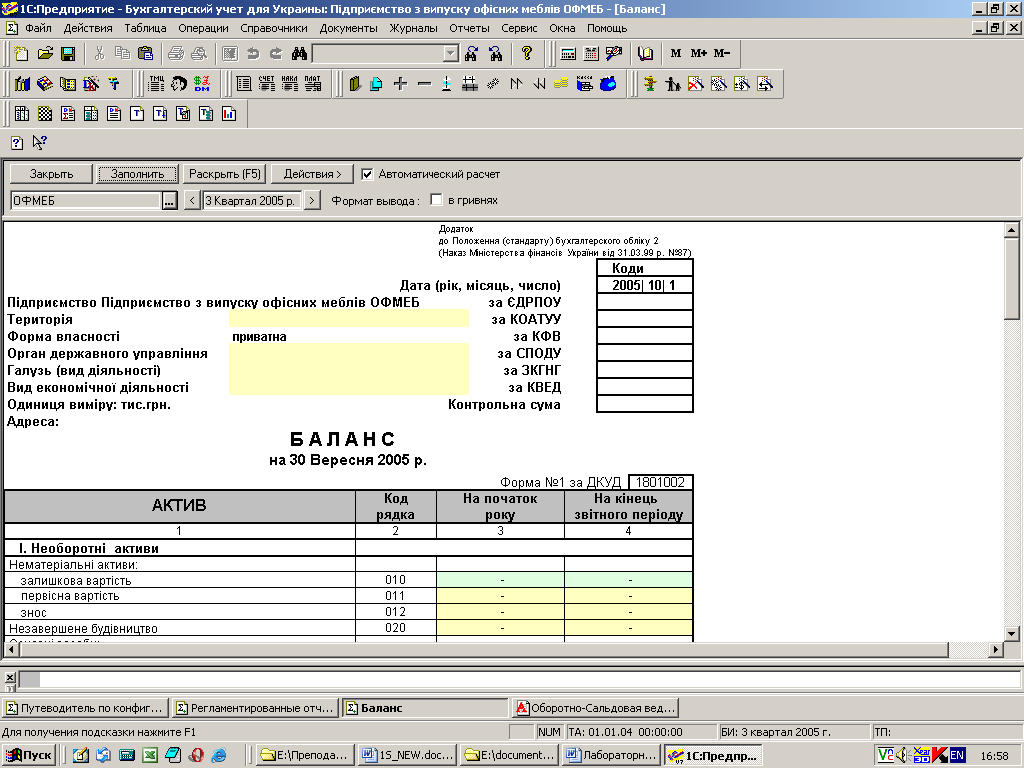
Task: Click the volume speaker tray icon
Action: 903,756
